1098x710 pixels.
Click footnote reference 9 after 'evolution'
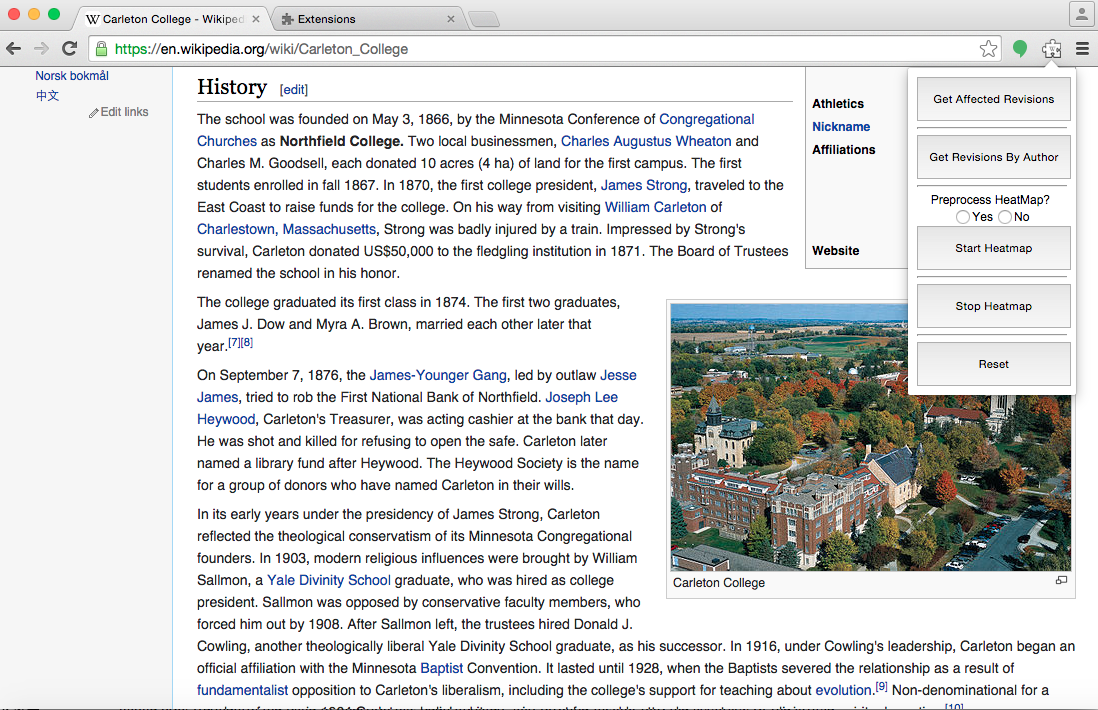(881, 685)
